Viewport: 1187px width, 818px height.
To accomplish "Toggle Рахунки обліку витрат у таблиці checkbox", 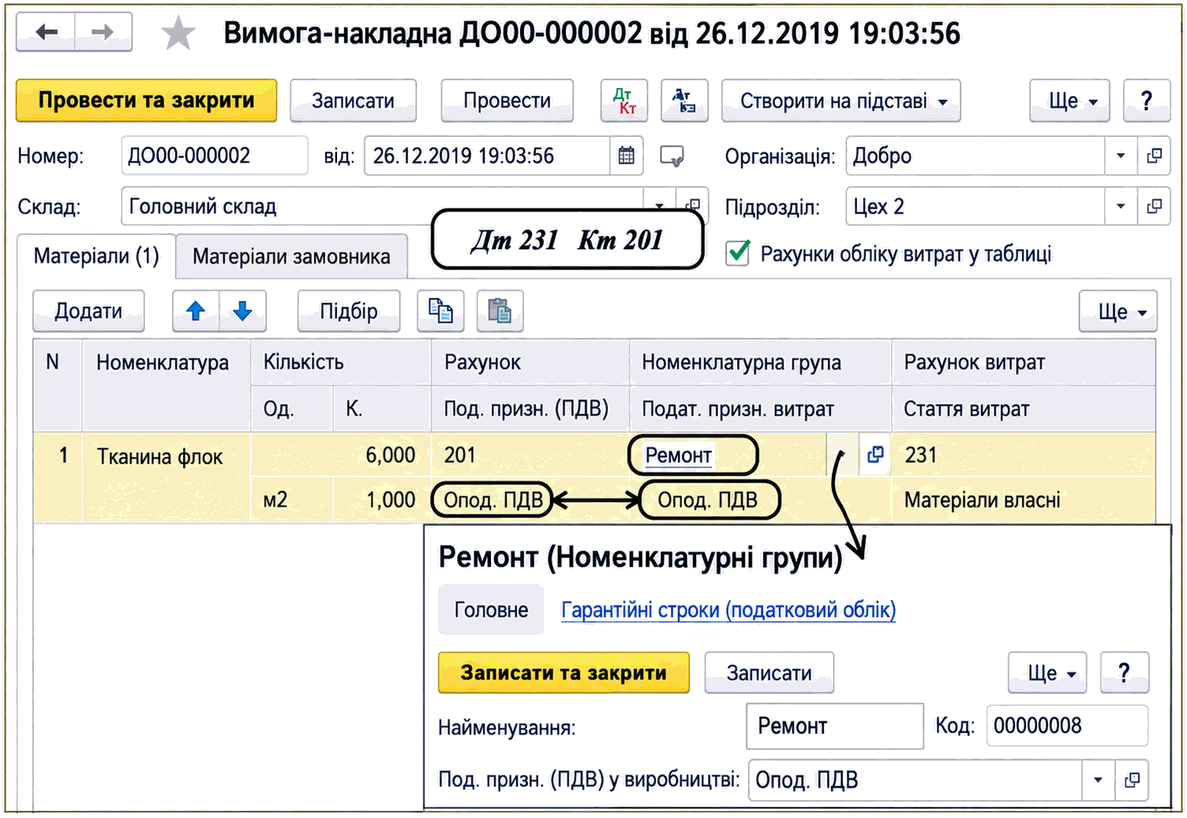I will point(737,253).
